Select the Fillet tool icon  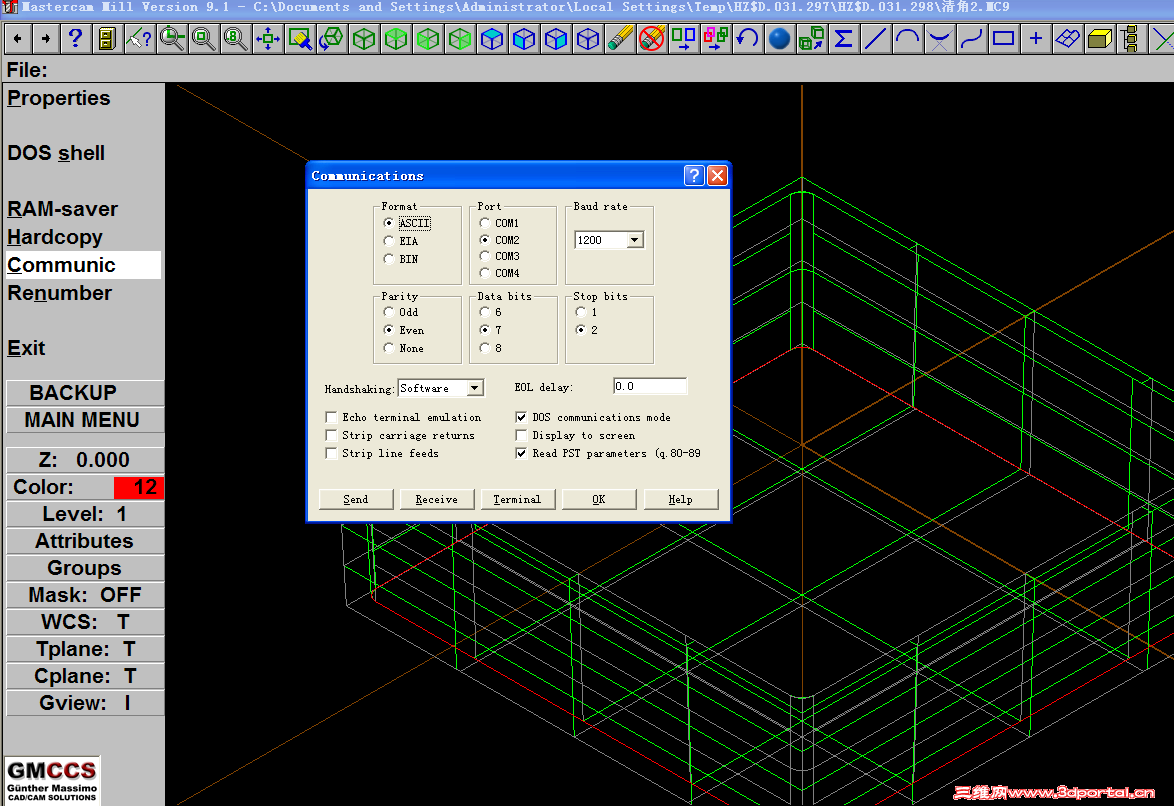pyautogui.click(x=940, y=38)
